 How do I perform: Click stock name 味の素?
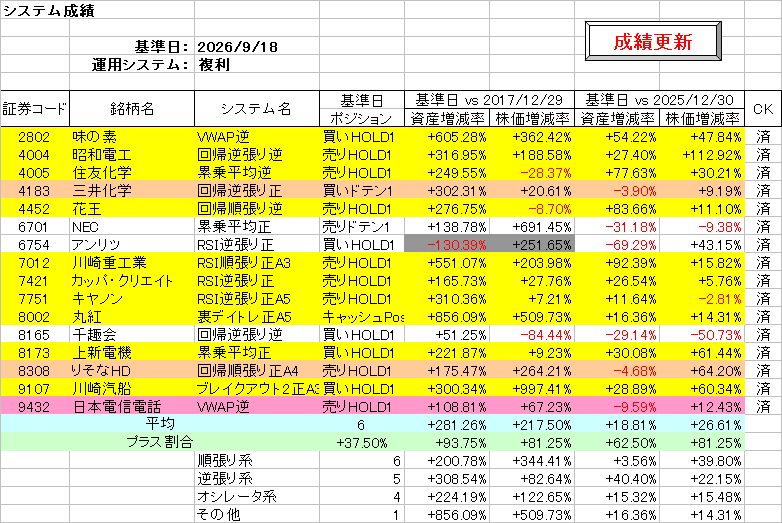[94, 137]
